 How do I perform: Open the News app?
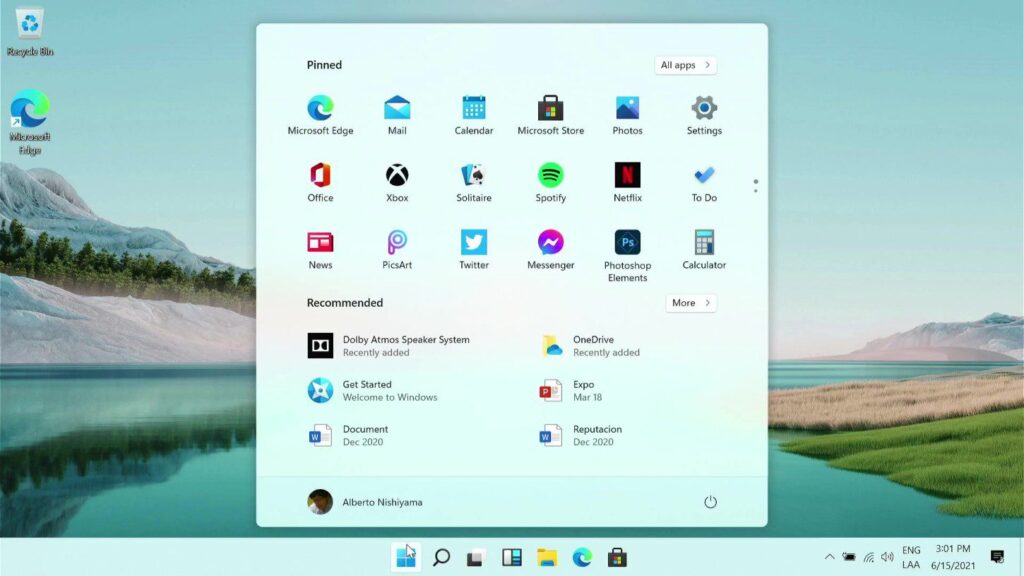pos(320,250)
